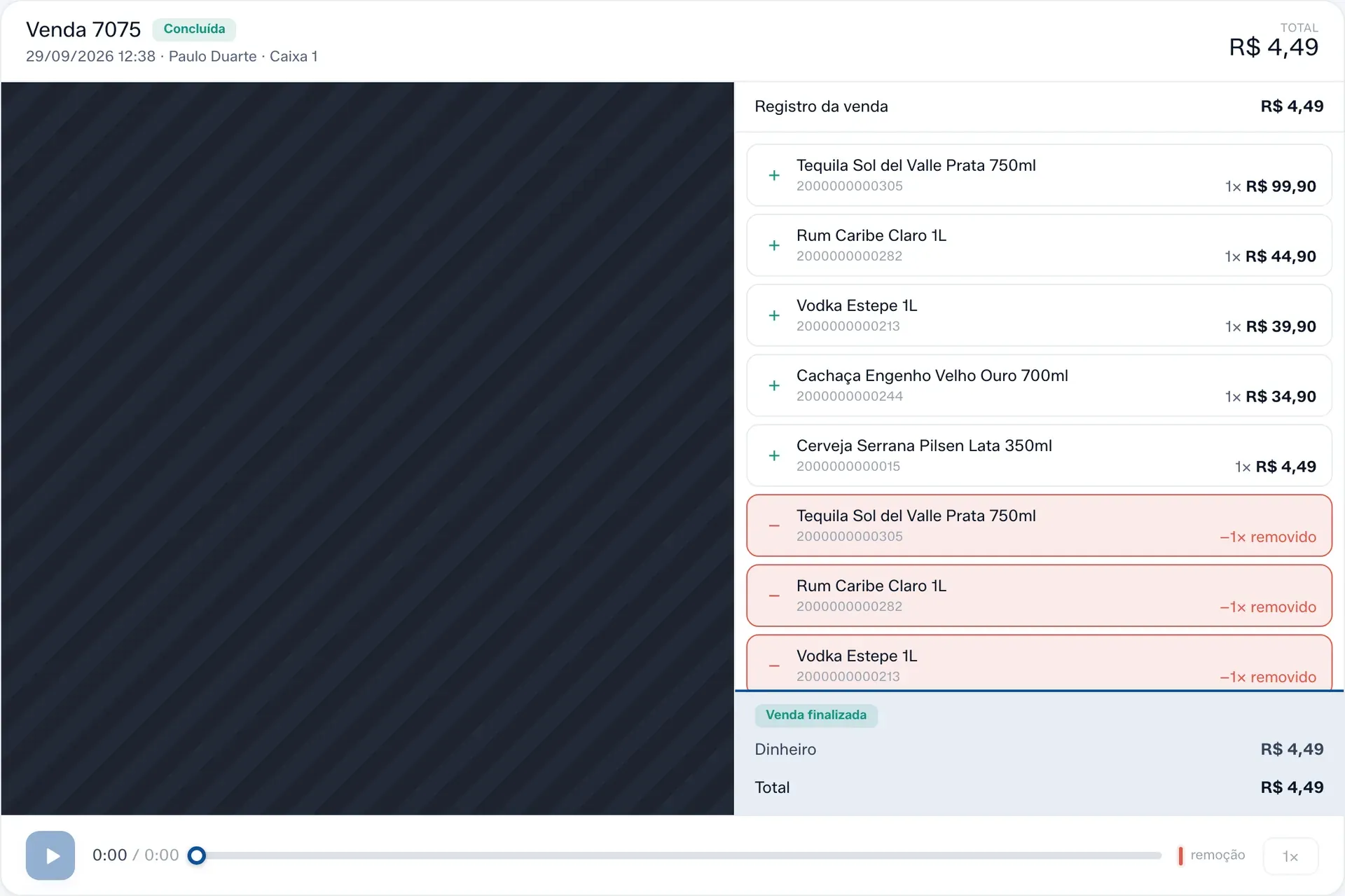
Task: Click minus icon on removed Vodka Estepe row
Action: click(x=774, y=666)
